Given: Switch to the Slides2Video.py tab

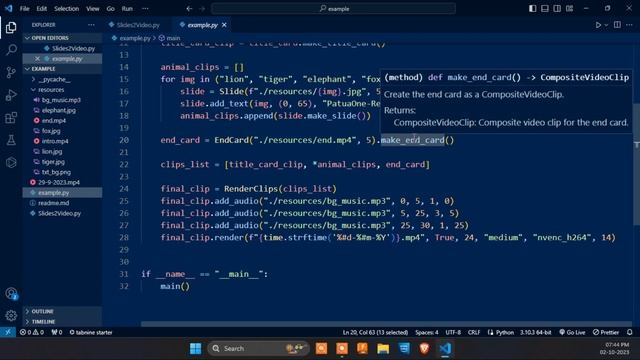Looking at the screenshot, I should click(x=138, y=25).
